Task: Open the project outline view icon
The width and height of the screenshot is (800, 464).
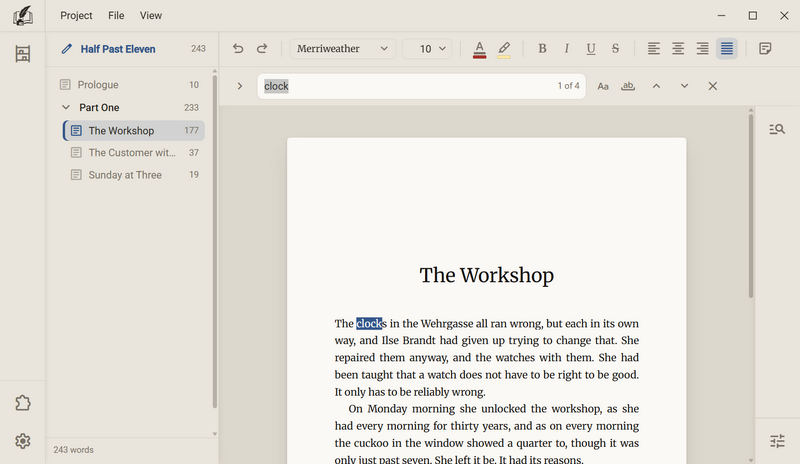Action: click(x=22, y=54)
